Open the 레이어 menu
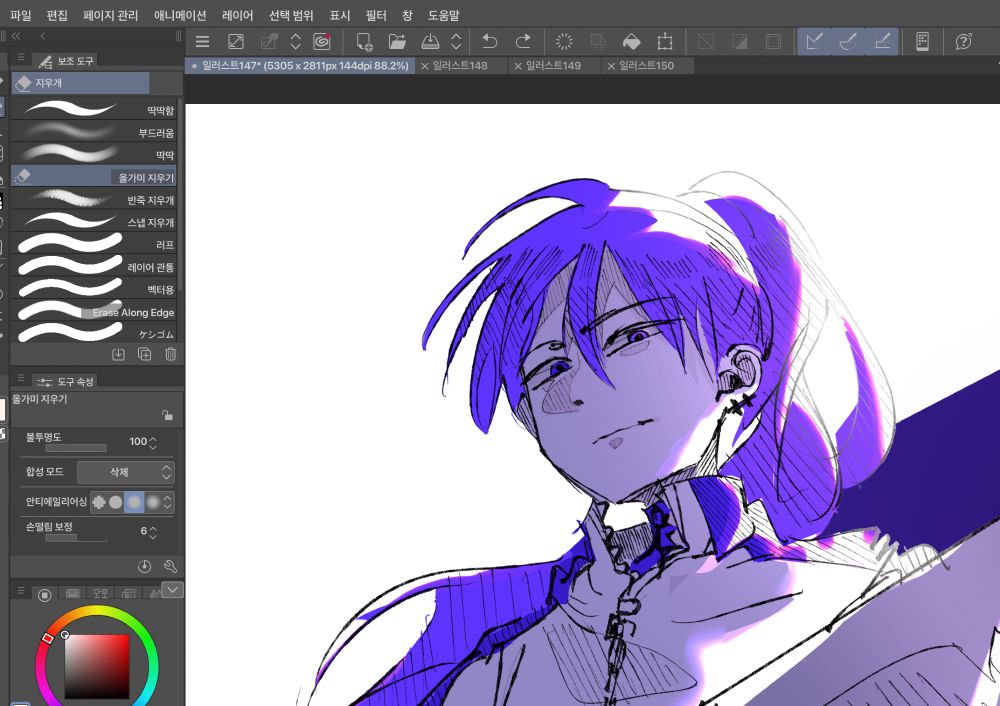1000x706 pixels. point(237,15)
